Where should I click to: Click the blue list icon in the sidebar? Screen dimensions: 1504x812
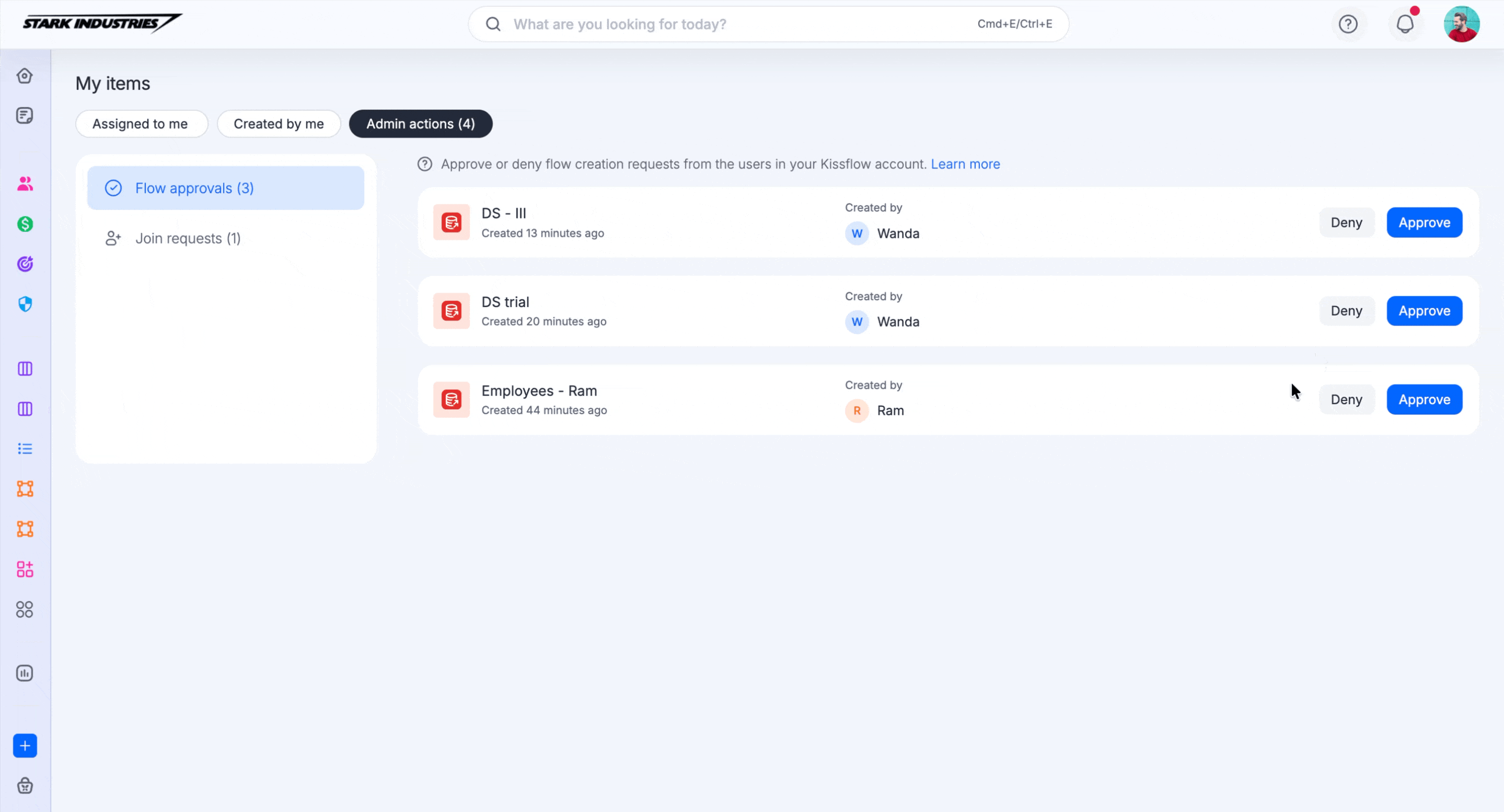pyautogui.click(x=25, y=448)
